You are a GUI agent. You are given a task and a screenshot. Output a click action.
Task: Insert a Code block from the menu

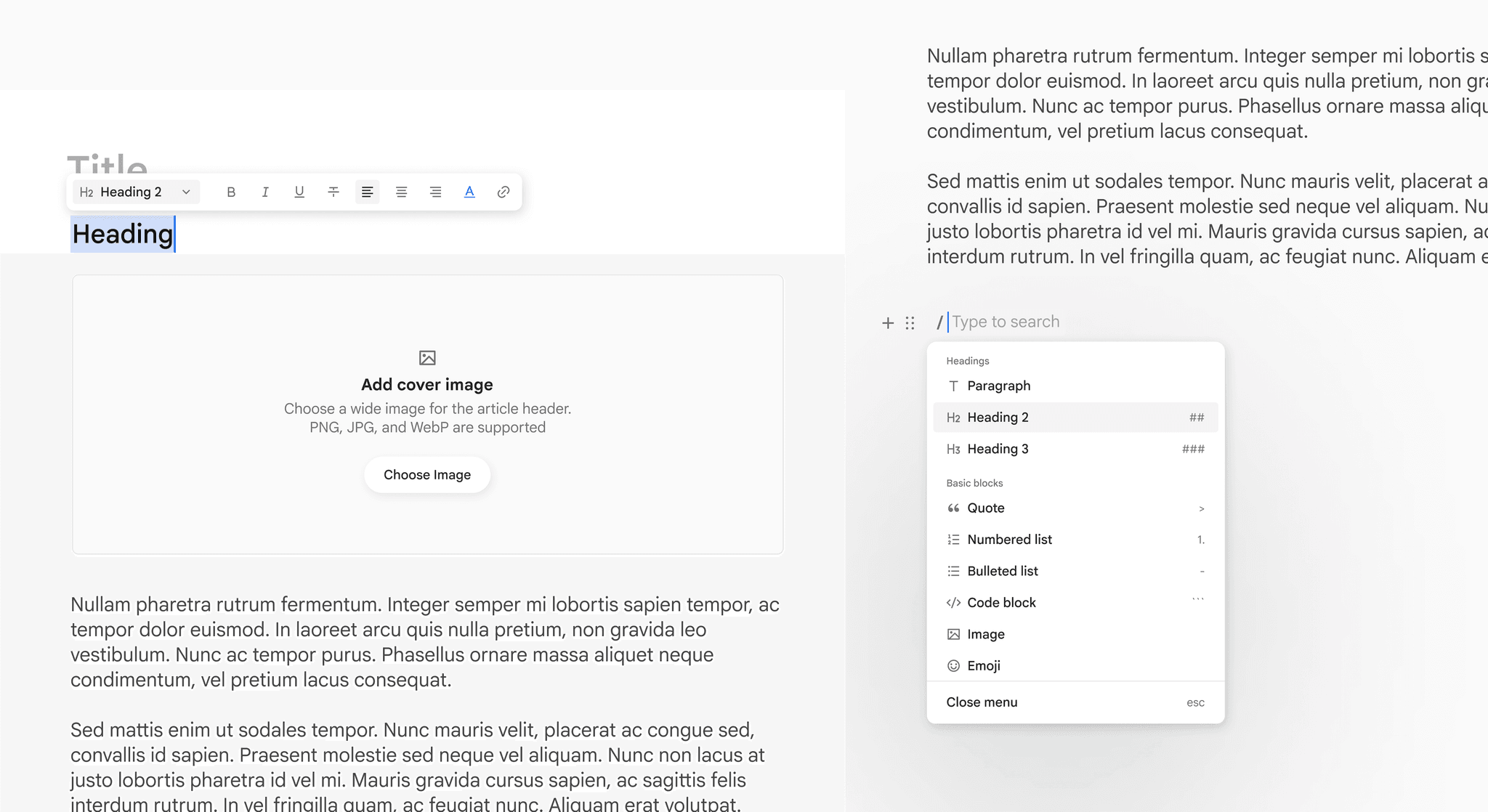pyautogui.click(x=1075, y=603)
